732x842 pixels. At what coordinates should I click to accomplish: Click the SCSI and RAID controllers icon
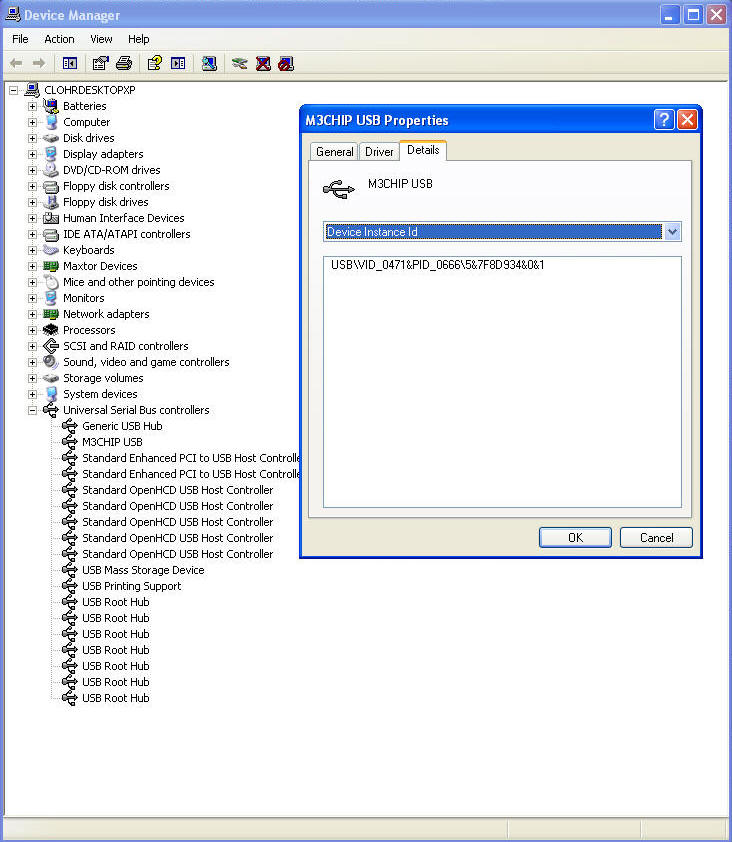51,346
